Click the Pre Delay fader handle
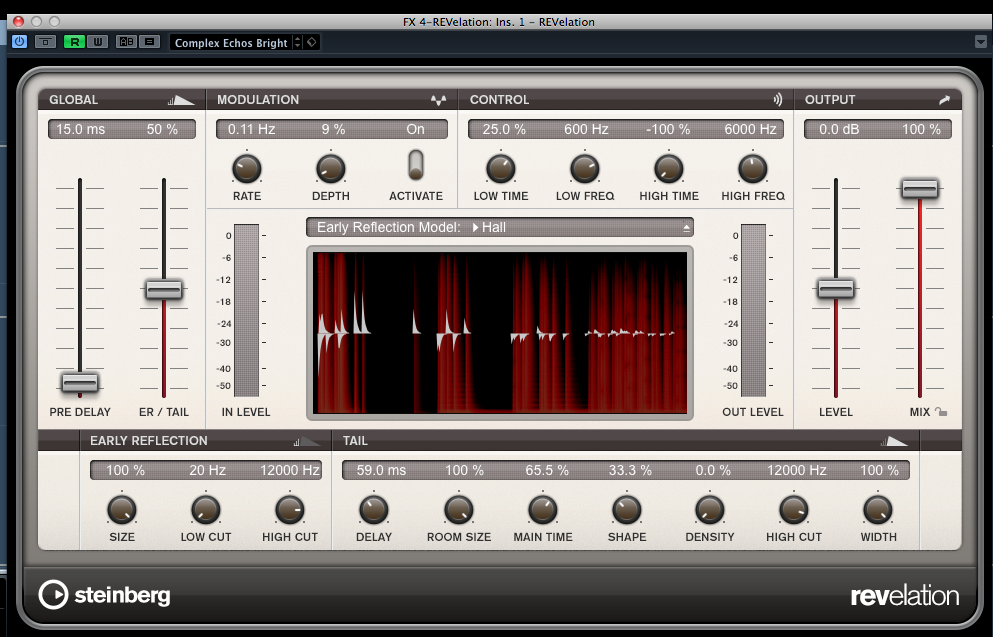Screen dimensions: 993x637 pyautogui.click(x=80, y=382)
